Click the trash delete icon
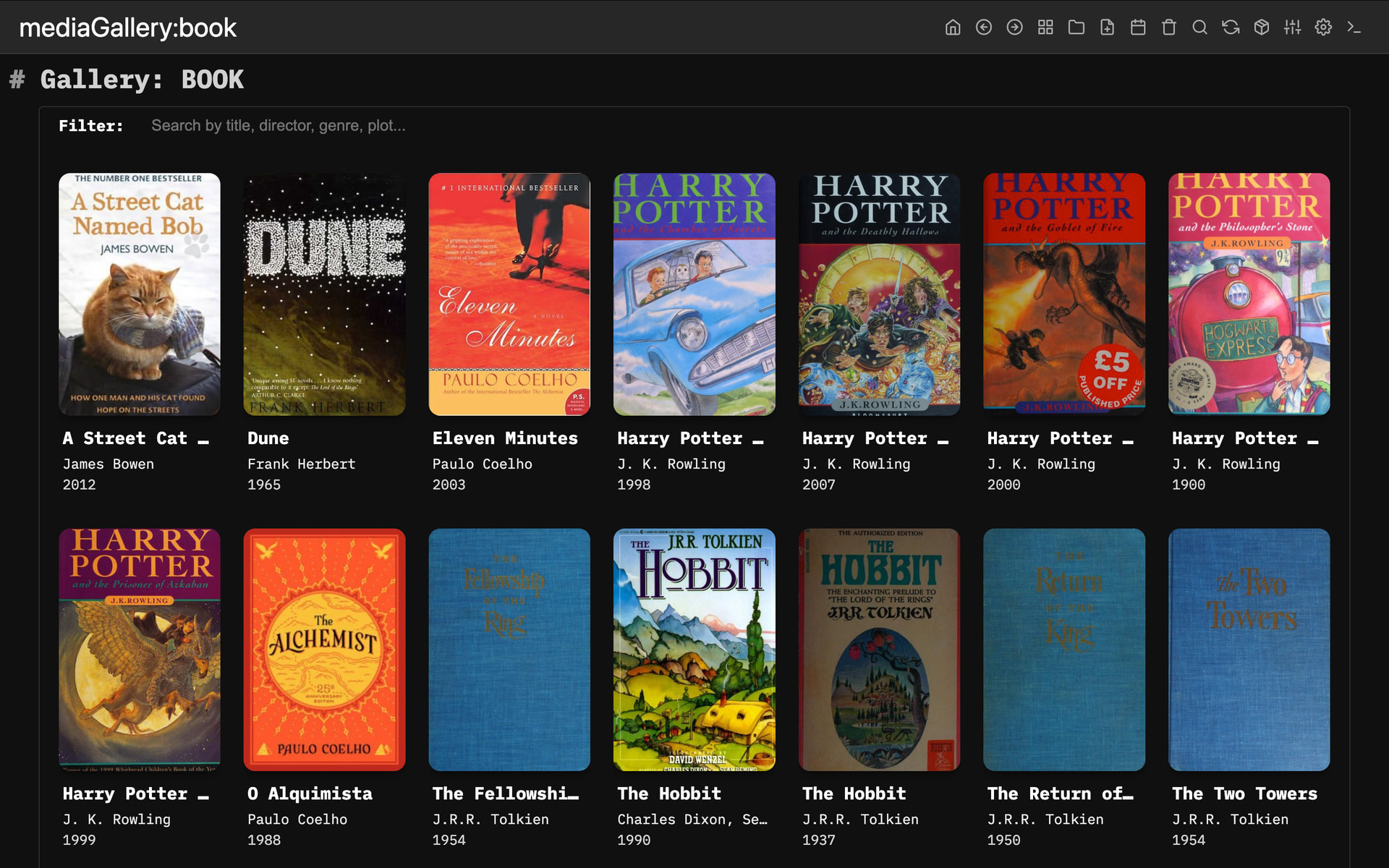1389x868 pixels. [x=1169, y=27]
